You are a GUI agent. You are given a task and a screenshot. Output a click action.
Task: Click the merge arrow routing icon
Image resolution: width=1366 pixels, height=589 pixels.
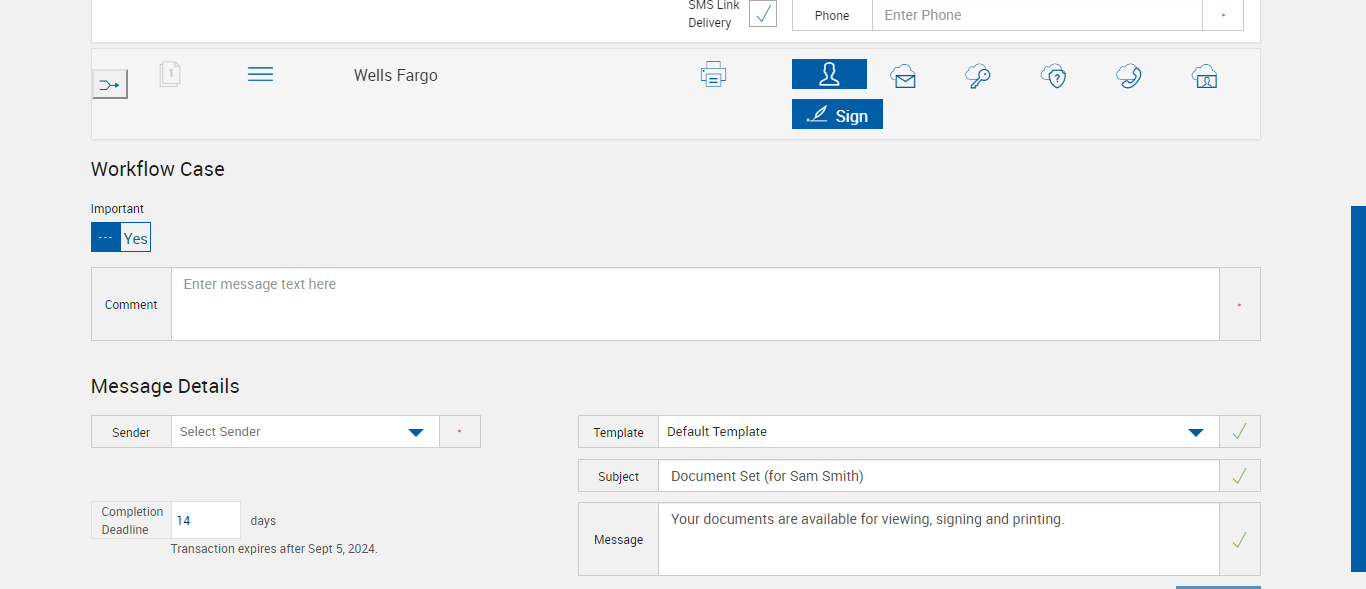pyautogui.click(x=109, y=85)
